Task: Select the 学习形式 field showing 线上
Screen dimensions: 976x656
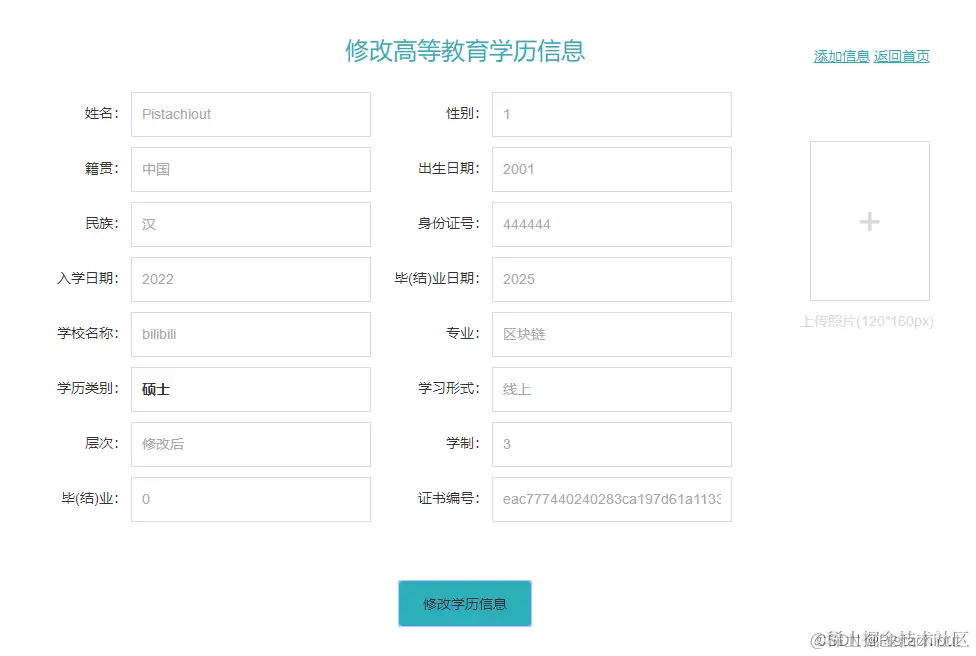Action: pos(611,389)
